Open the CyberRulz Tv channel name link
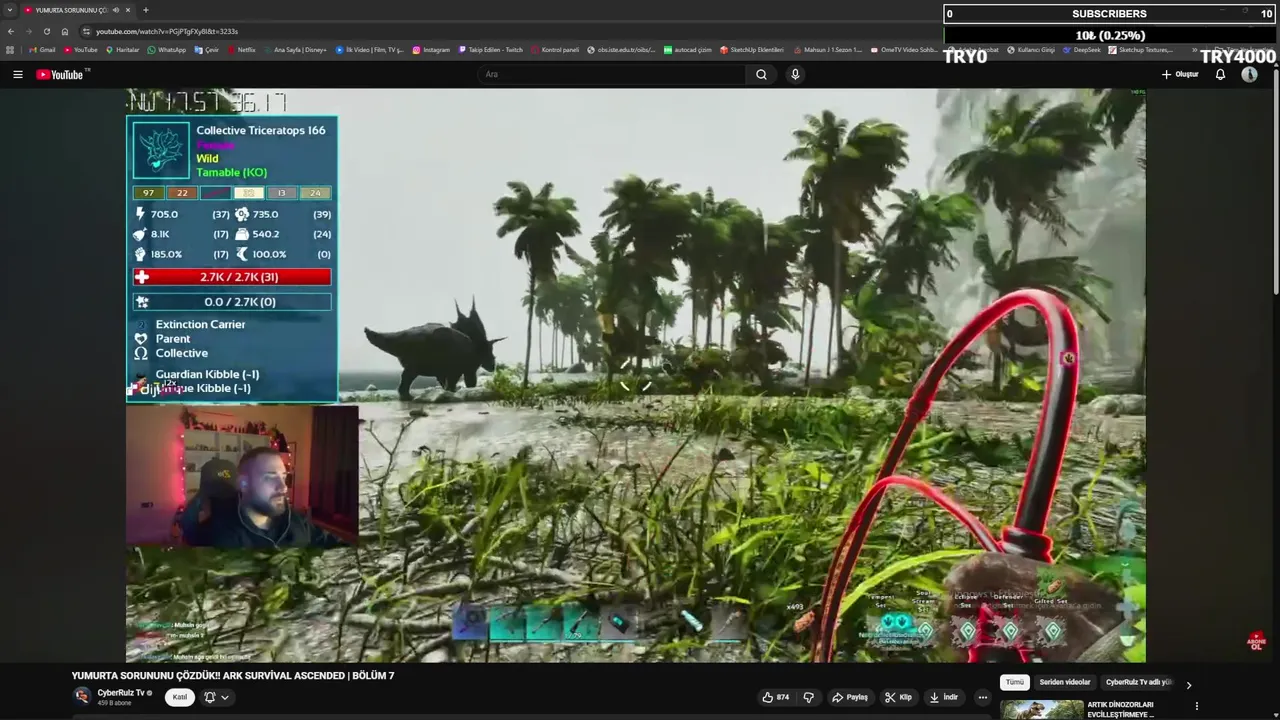 (121, 693)
